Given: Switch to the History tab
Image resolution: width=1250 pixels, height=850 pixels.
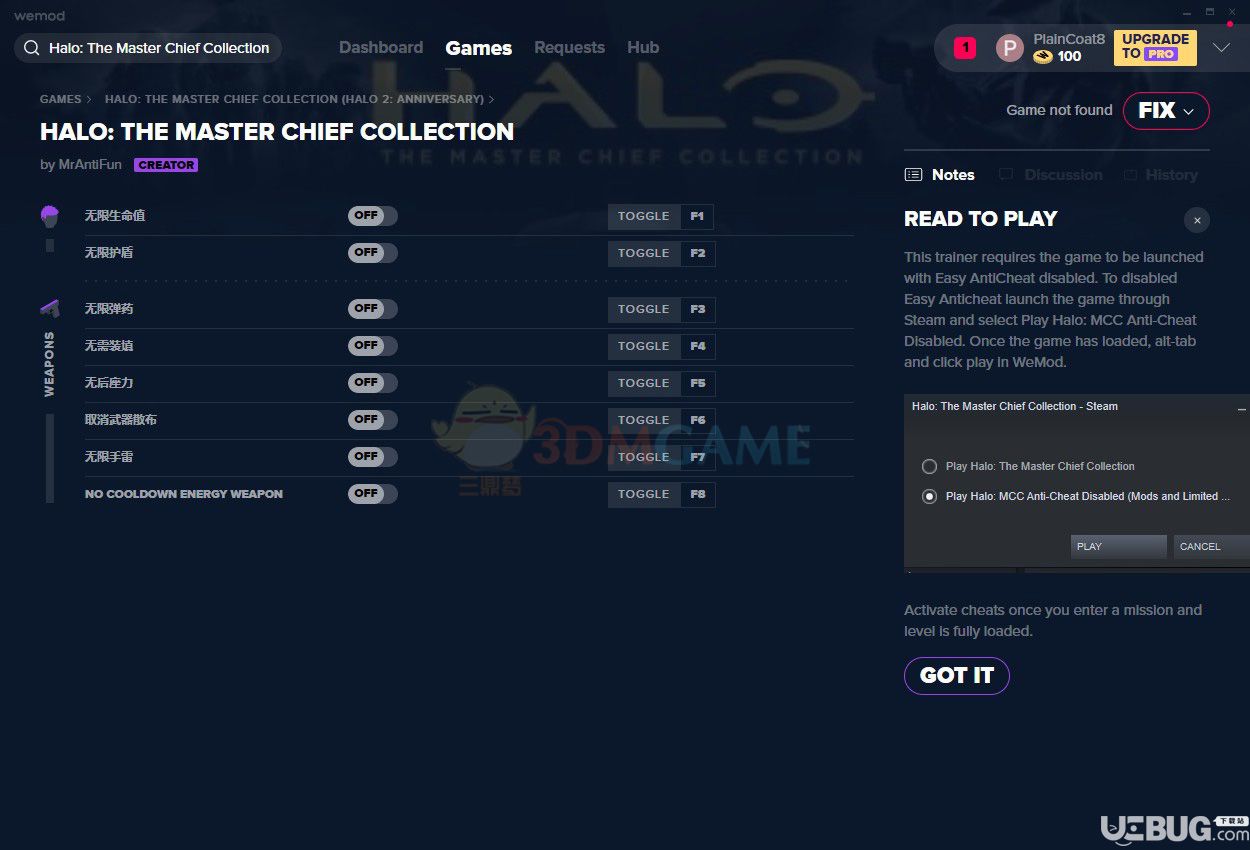Looking at the screenshot, I should coord(1171,175).
